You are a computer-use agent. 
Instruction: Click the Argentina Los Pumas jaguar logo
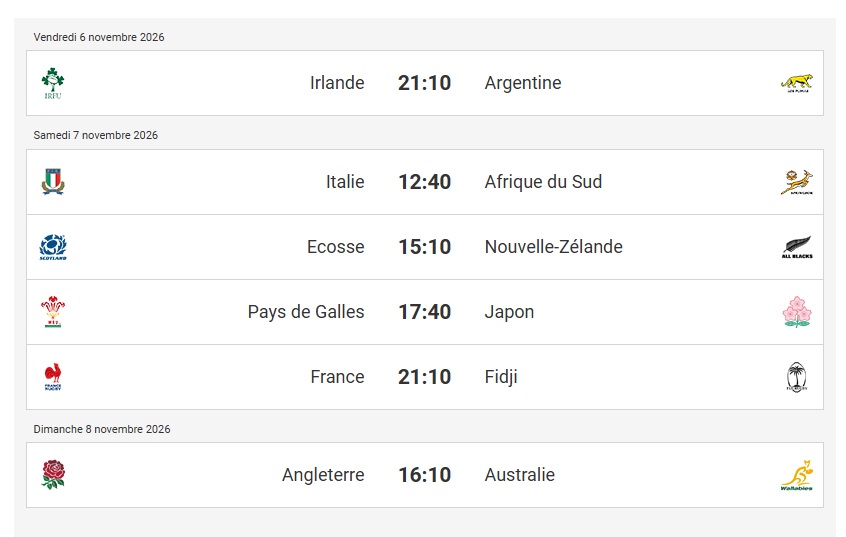point(797,84)
